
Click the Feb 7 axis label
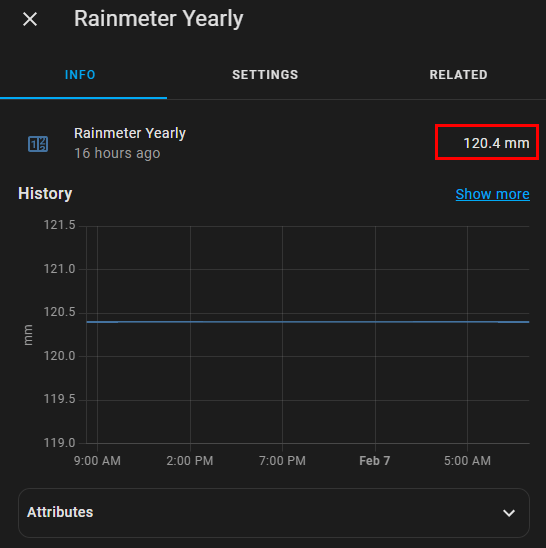375,461
